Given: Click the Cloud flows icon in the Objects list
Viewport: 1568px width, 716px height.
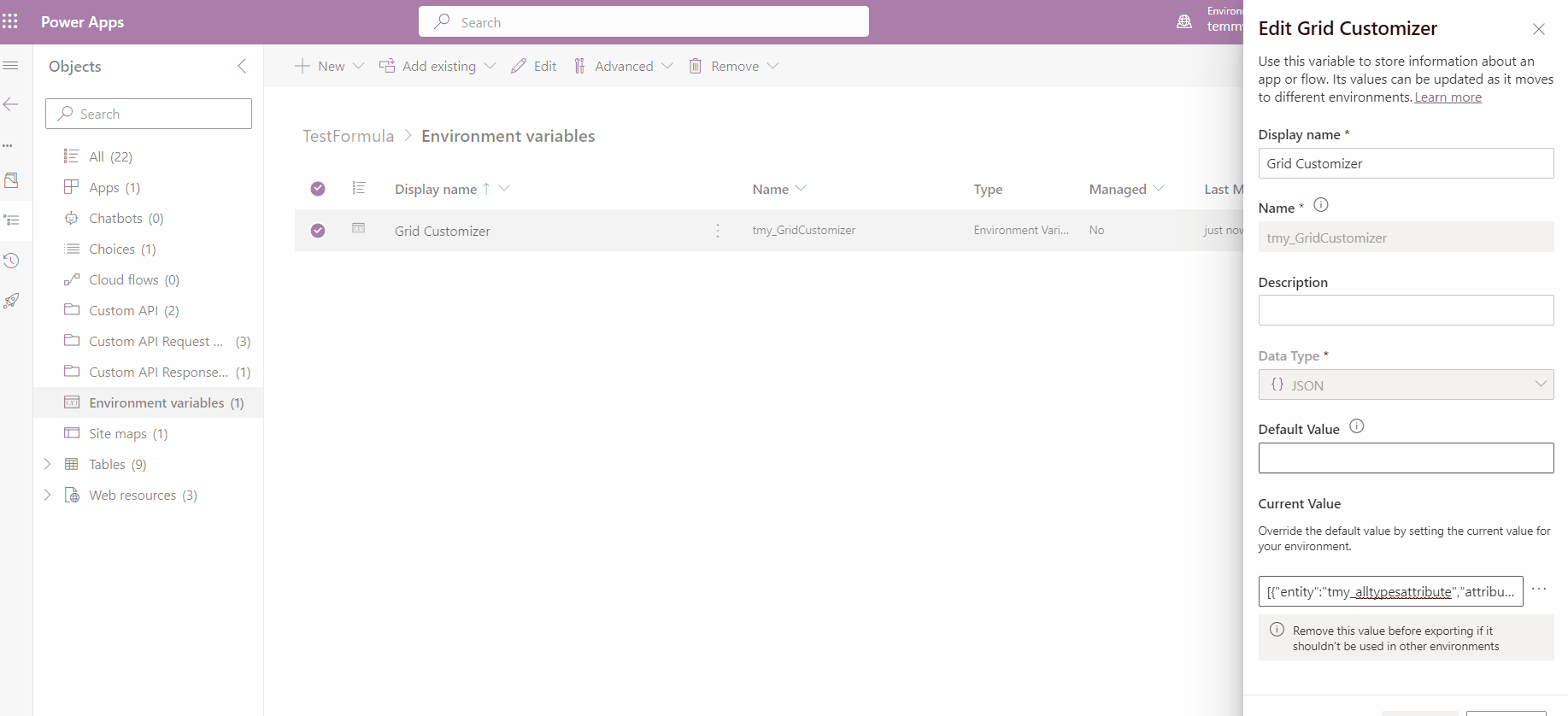Looking at the screenshot, I should coord(72,279).
